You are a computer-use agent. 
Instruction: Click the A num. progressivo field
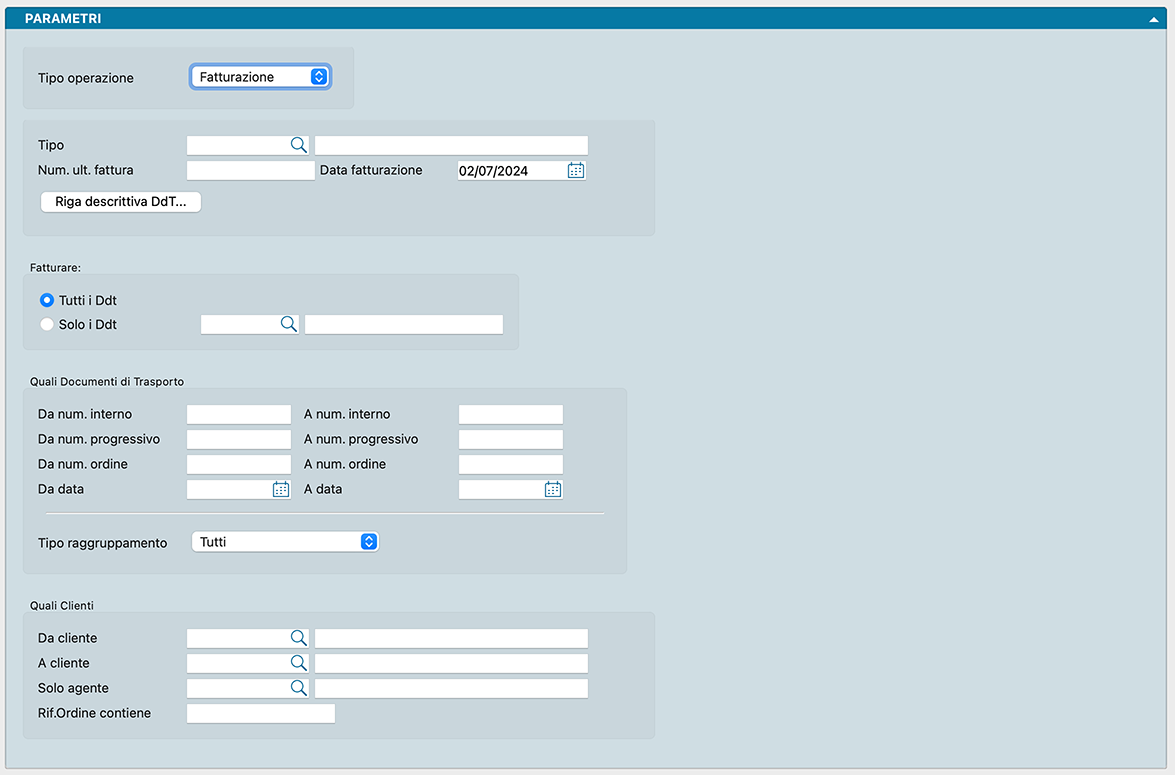tap(510, 439)
